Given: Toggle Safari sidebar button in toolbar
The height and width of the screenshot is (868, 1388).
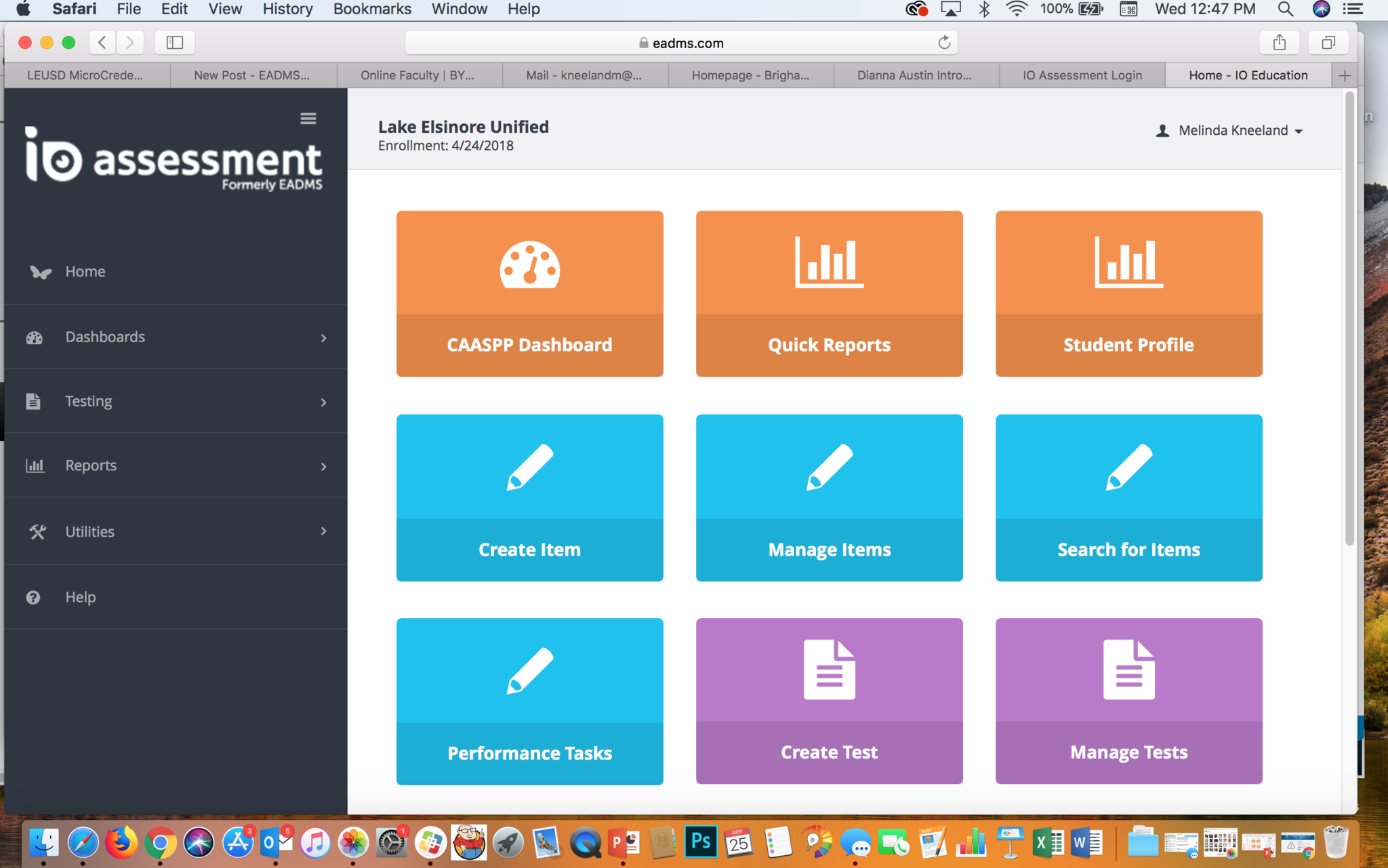Looking at the screenshot, I should (175, 43).
